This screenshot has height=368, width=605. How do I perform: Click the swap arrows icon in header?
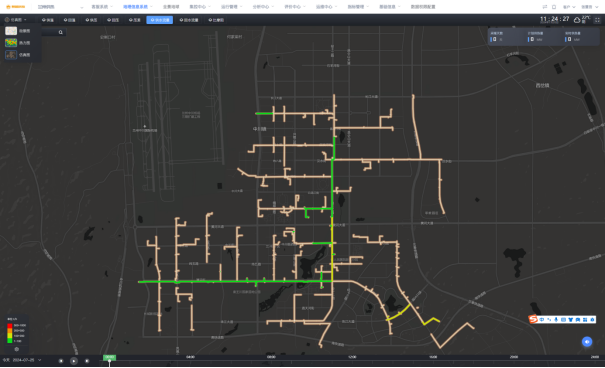coord(545,7)
